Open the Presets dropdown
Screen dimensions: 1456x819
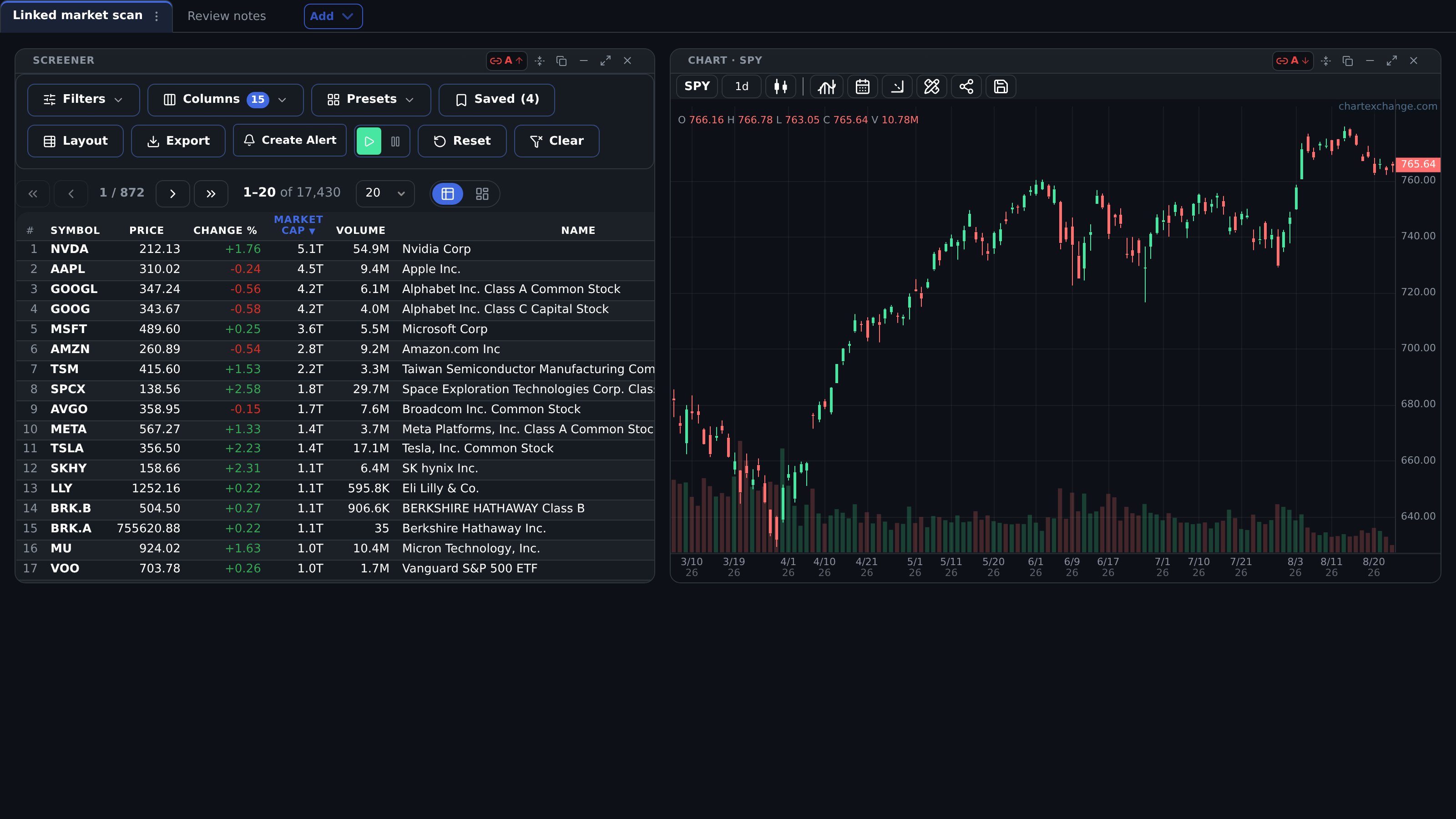[371, 100]
